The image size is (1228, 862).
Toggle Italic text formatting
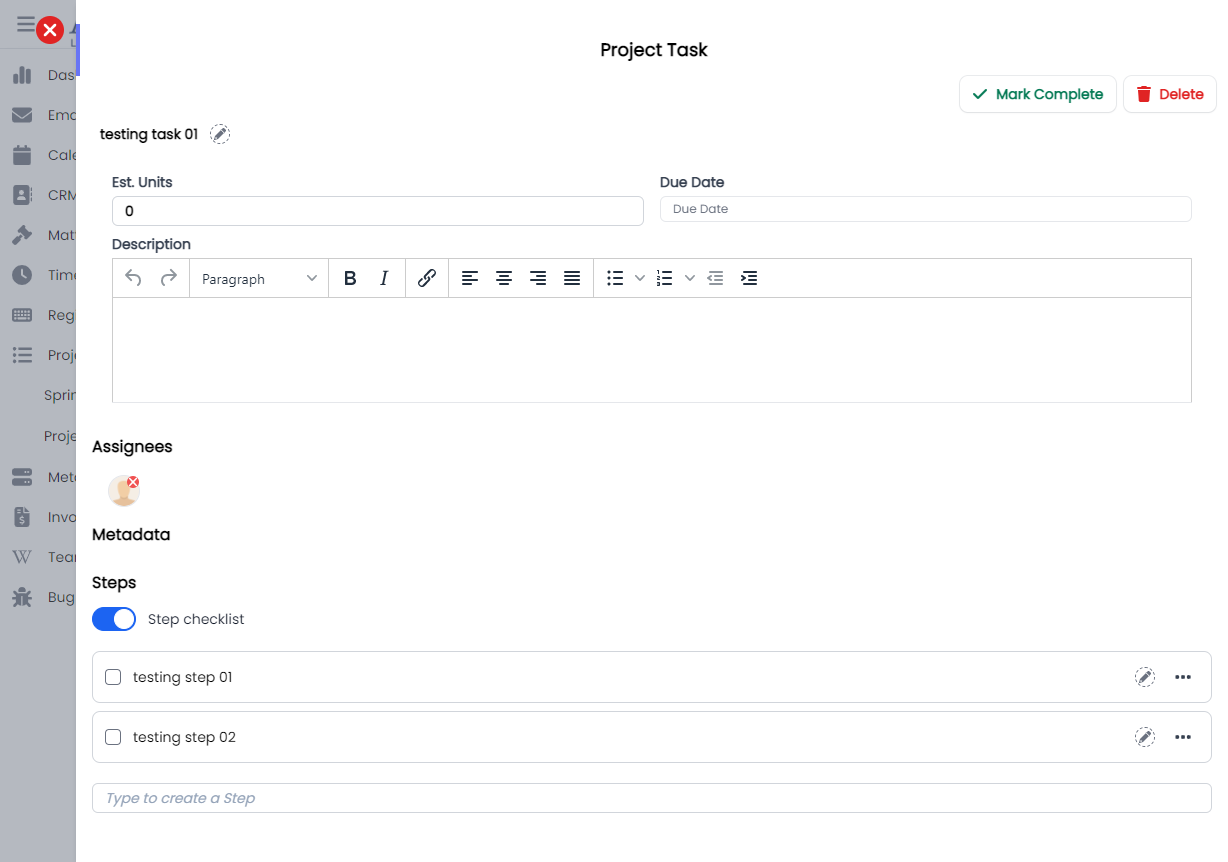coord(384,279)
